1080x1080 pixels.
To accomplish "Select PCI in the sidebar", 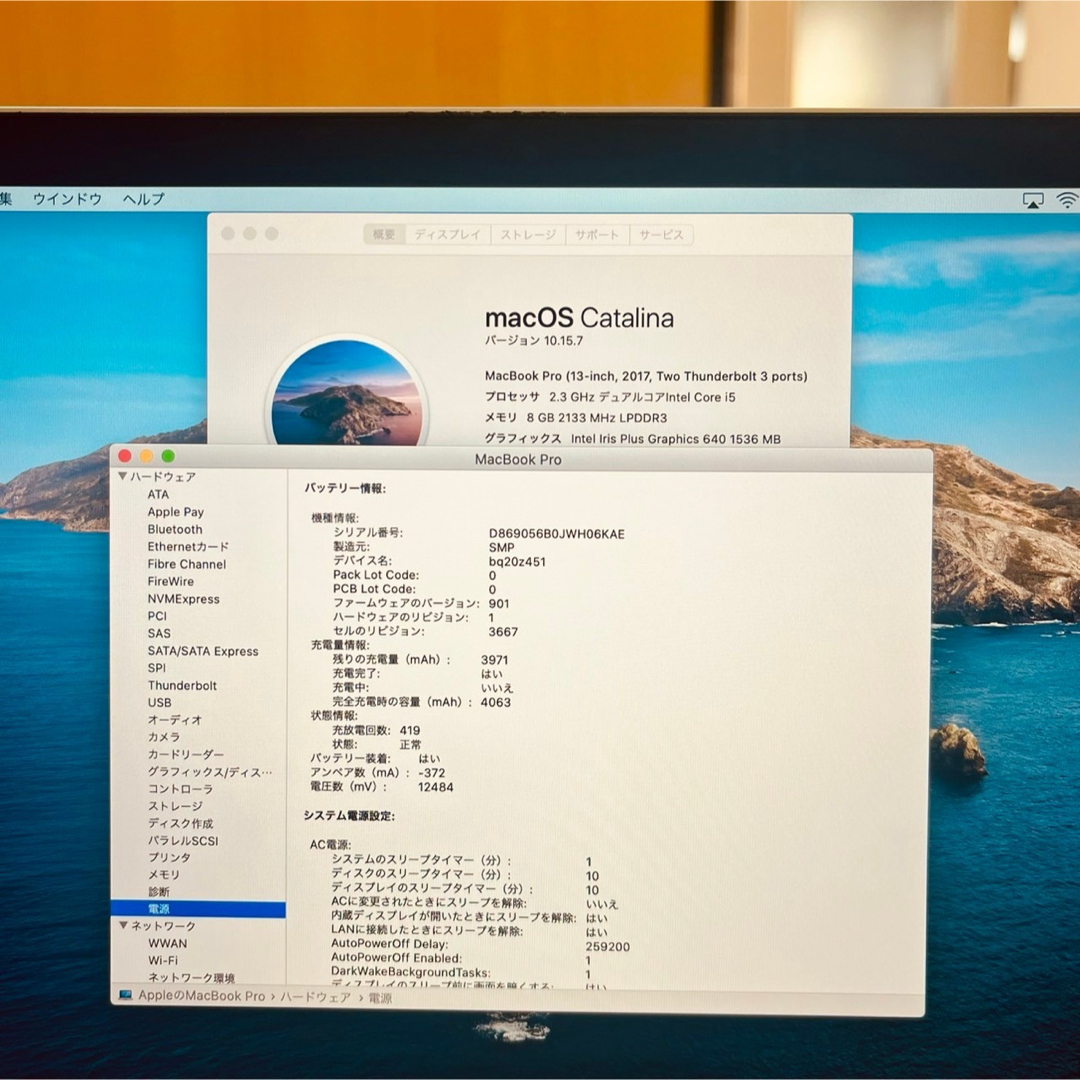I will coord(157,616).
